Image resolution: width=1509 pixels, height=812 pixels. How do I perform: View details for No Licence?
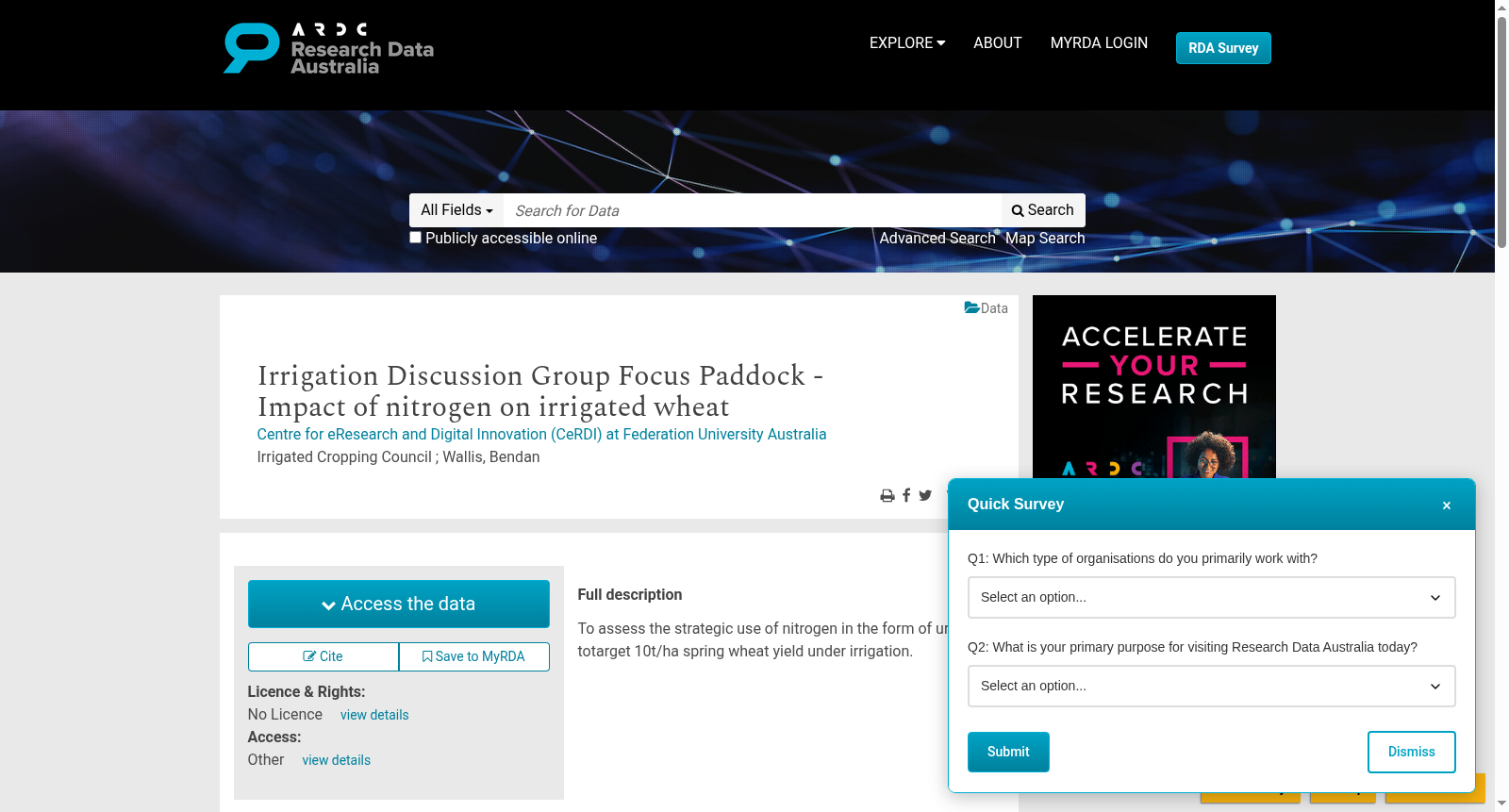pos(374,715)
